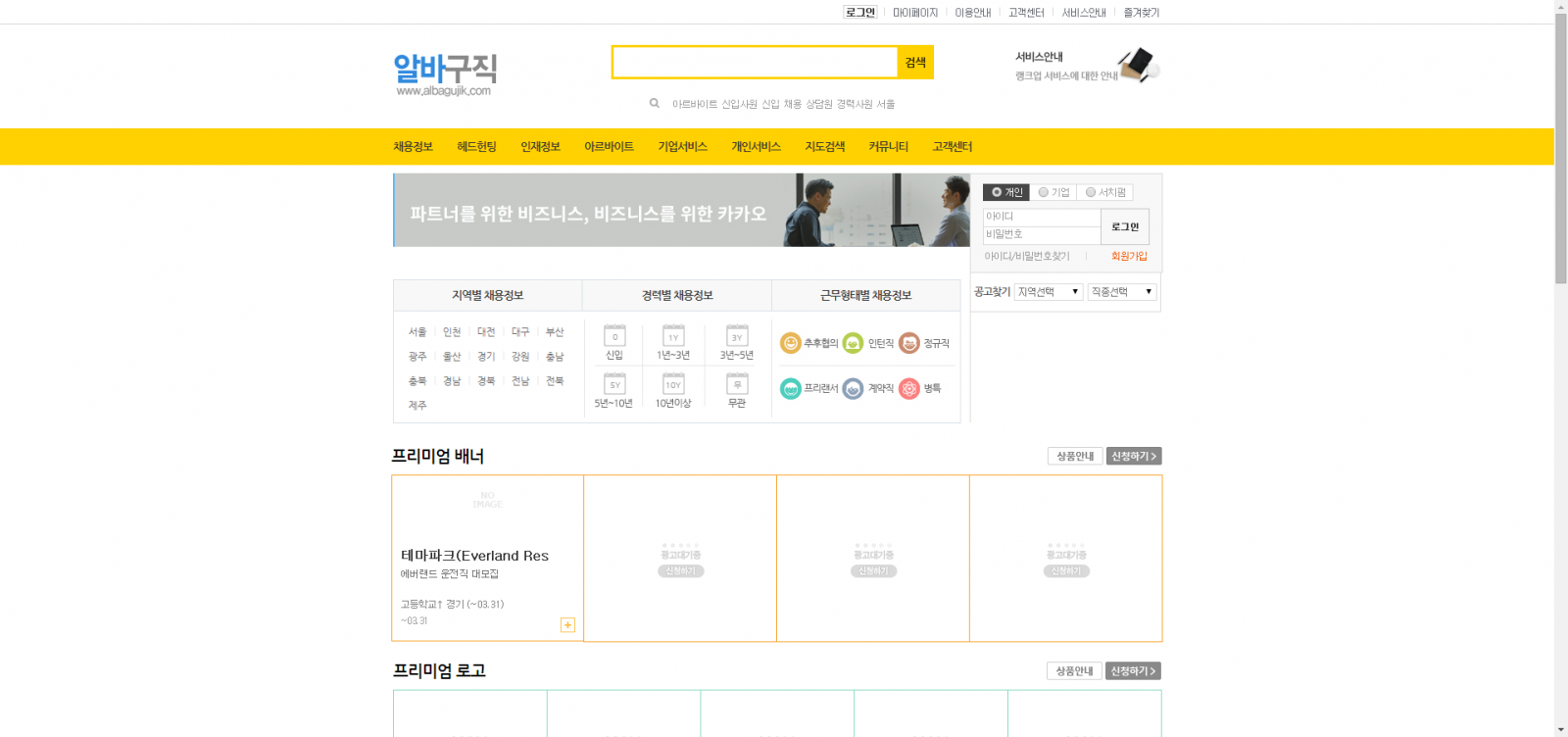Go to 아르바이트 in navigation bar
This screenshot has width=1568, height=737.
point(609,147)
